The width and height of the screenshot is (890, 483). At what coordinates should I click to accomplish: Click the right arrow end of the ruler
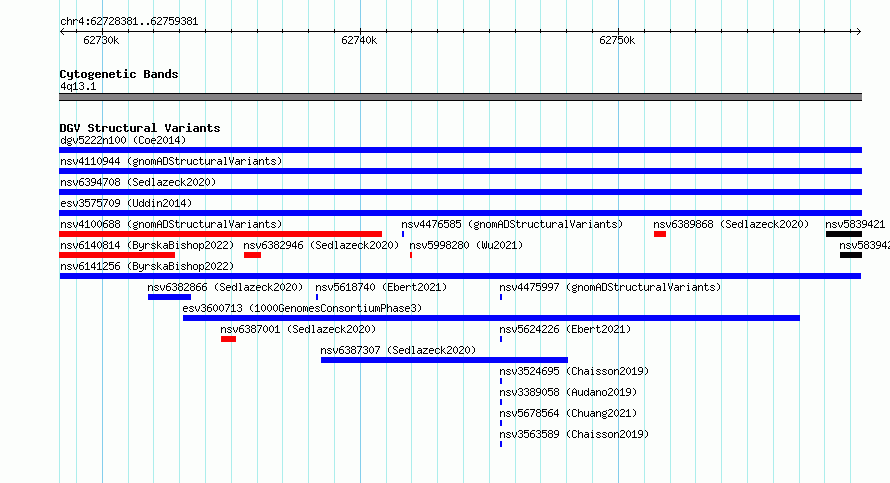(859, 32)
